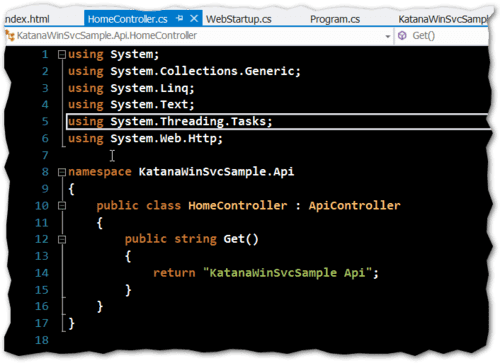This screenshot has width=500, height=363.
Task: Click 'System.Linq' on line 3
Action: pyautogui.click(x=149, y=88)
